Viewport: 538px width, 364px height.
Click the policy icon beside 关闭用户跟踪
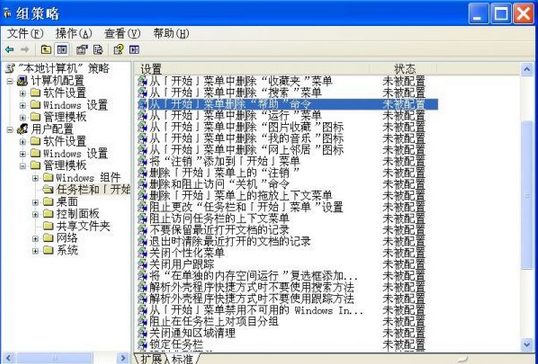coord(142,264)
